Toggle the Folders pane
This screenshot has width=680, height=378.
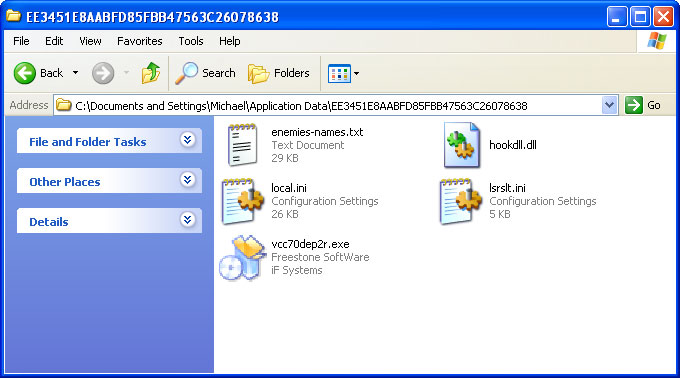278,73
